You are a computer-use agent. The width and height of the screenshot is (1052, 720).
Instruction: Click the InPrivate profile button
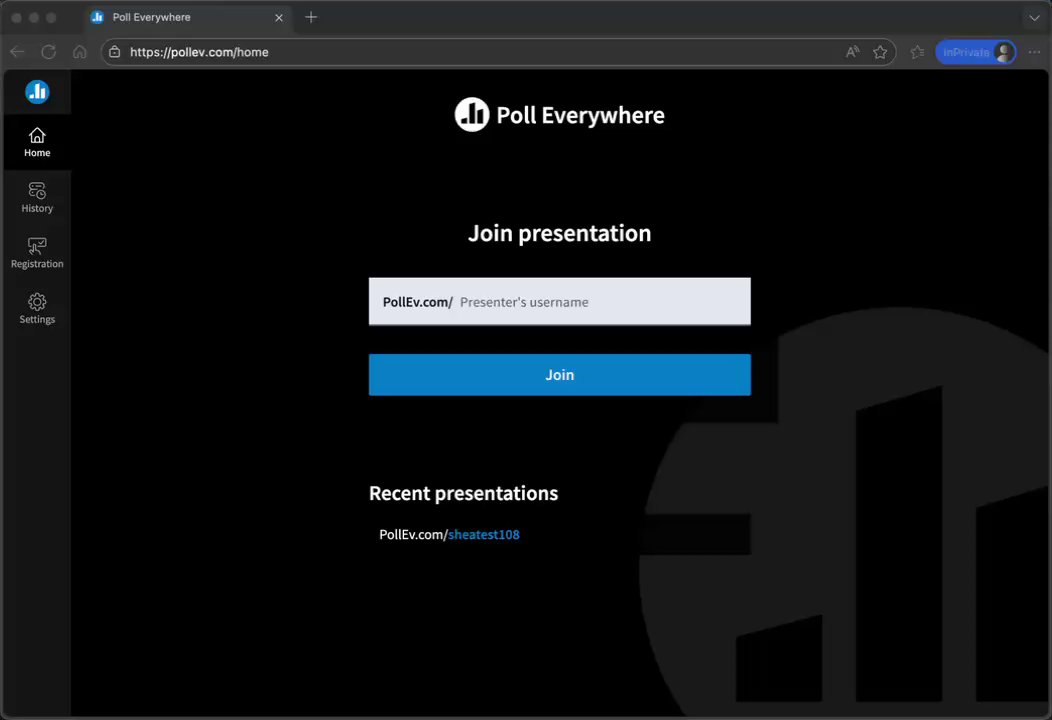click(976, 52)
